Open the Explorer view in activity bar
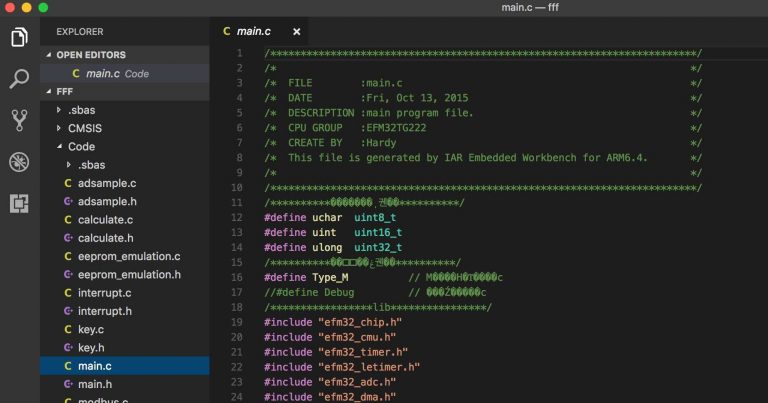This screenshot has width=768, height=403. (19, 38)
